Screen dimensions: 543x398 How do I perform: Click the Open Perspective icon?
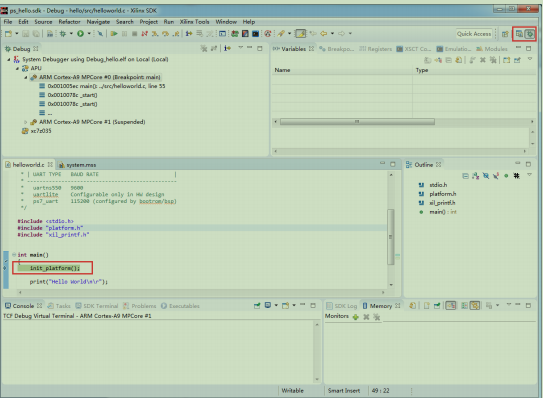(x=505, y=34)
